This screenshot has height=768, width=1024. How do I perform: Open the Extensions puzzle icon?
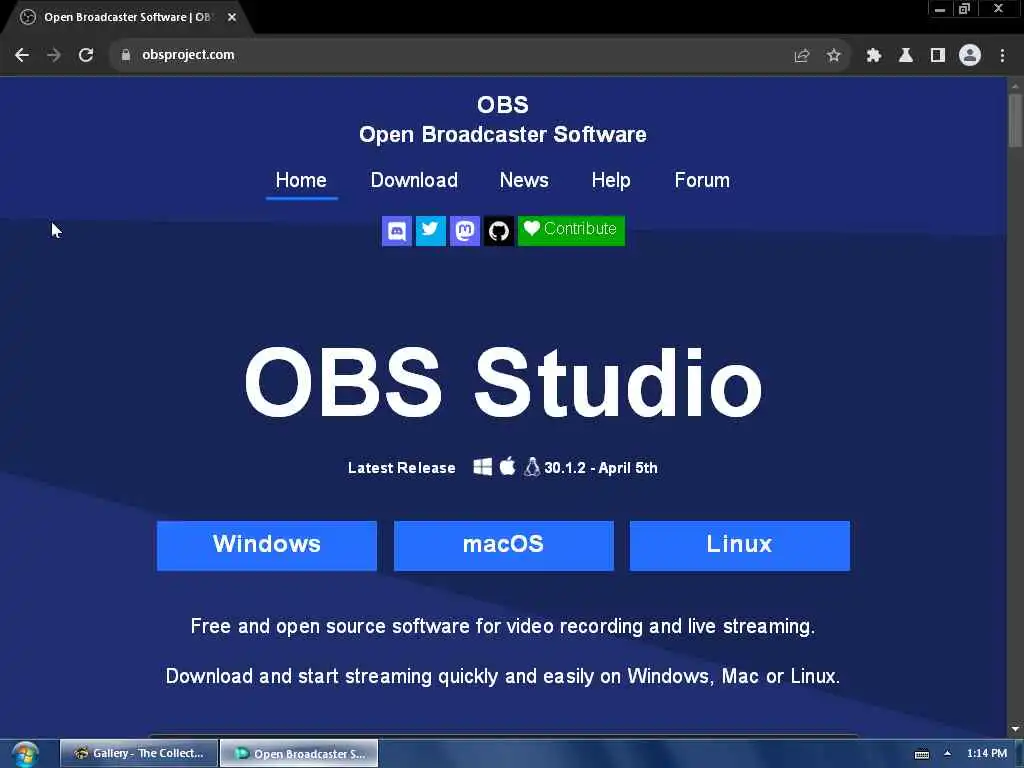pyautogui.click(x=874, y=56)
